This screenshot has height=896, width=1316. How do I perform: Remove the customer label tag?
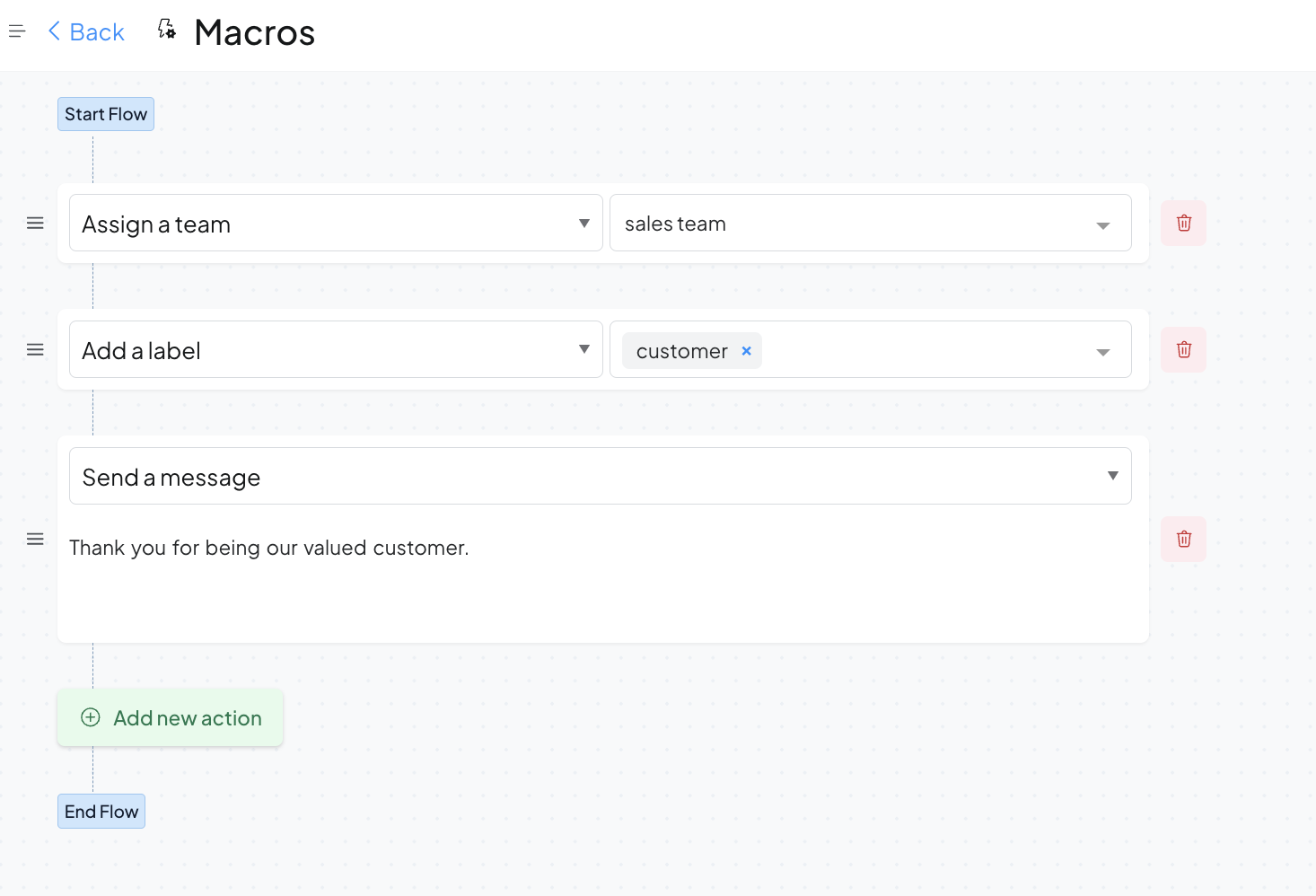point(746,351)
